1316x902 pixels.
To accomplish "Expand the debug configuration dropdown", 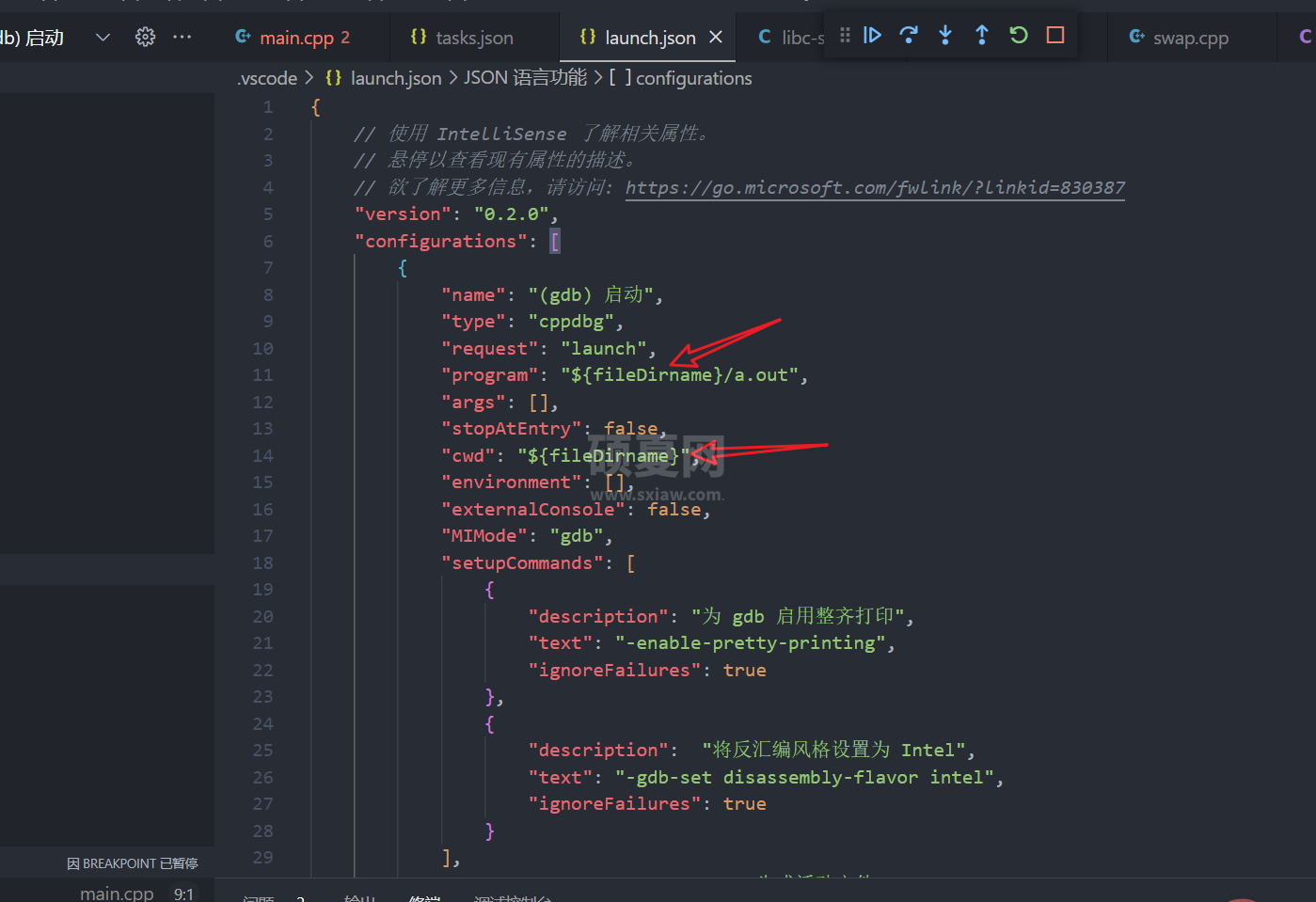I will pos(103,37).
